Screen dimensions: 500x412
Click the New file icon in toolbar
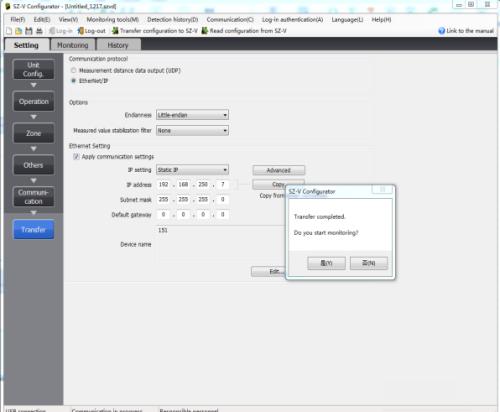tap(9, 31)
